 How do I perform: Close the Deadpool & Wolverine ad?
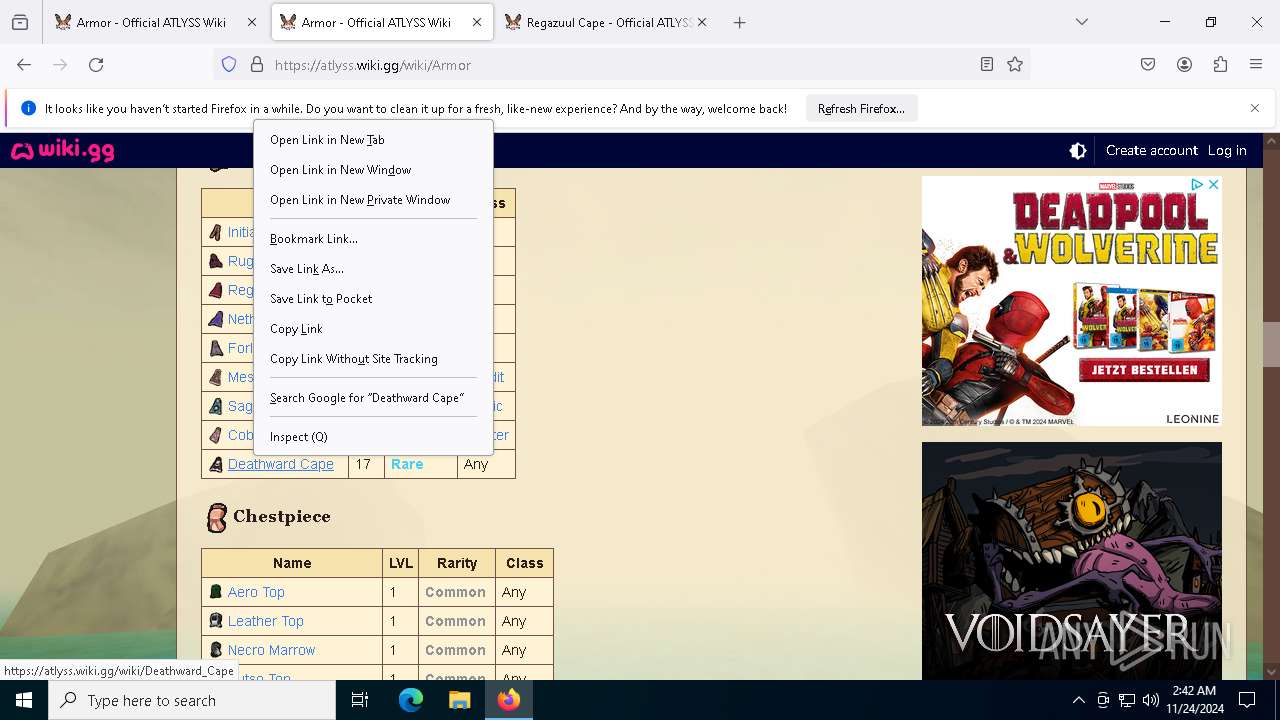(1213, 185)
